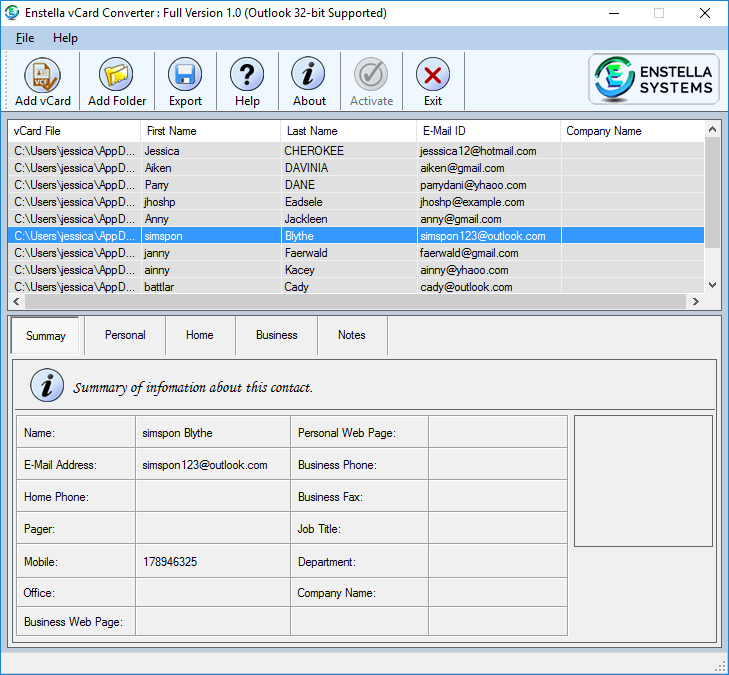This screenshot has width=729, height=675.
Task: Select the battlar contact first name
Action: (x=211, y=287)
